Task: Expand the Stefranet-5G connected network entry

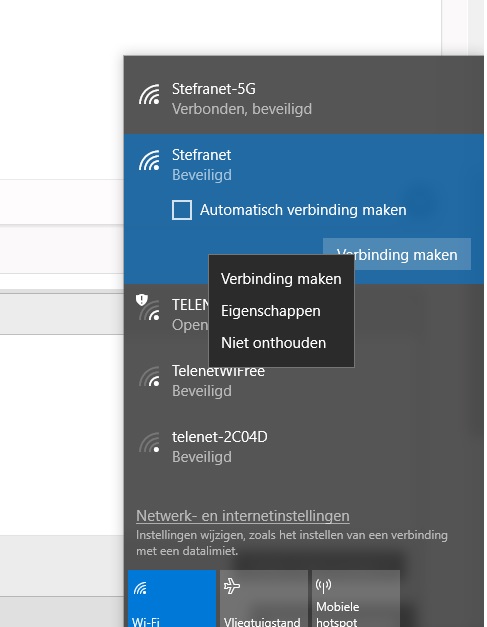Action: (x=304, y=99)
